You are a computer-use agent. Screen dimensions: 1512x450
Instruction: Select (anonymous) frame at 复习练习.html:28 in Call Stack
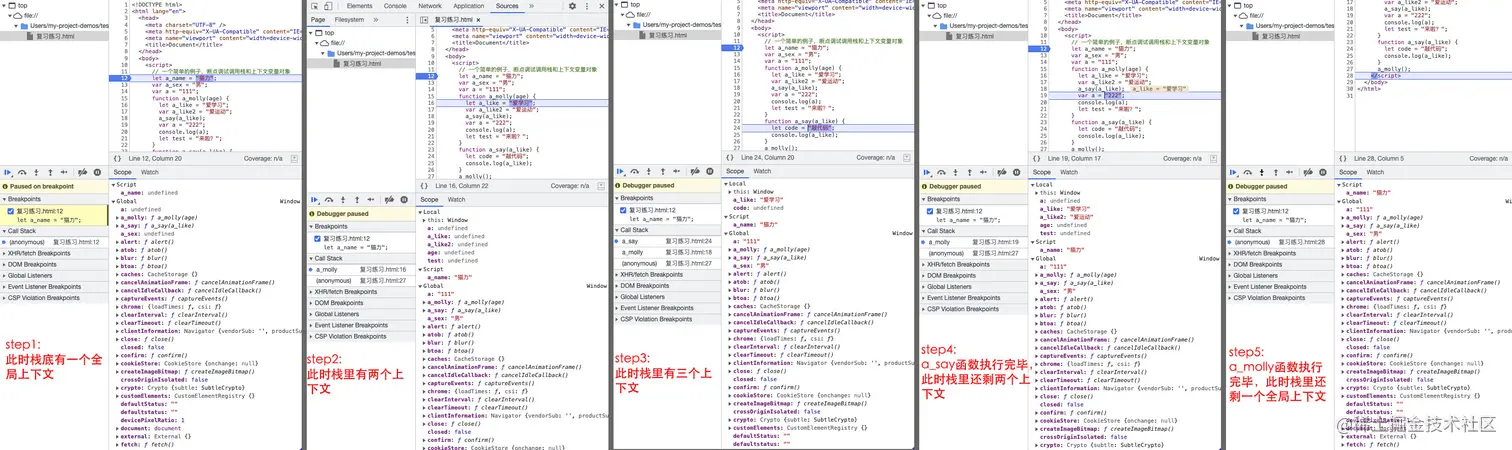(1280, 242)
